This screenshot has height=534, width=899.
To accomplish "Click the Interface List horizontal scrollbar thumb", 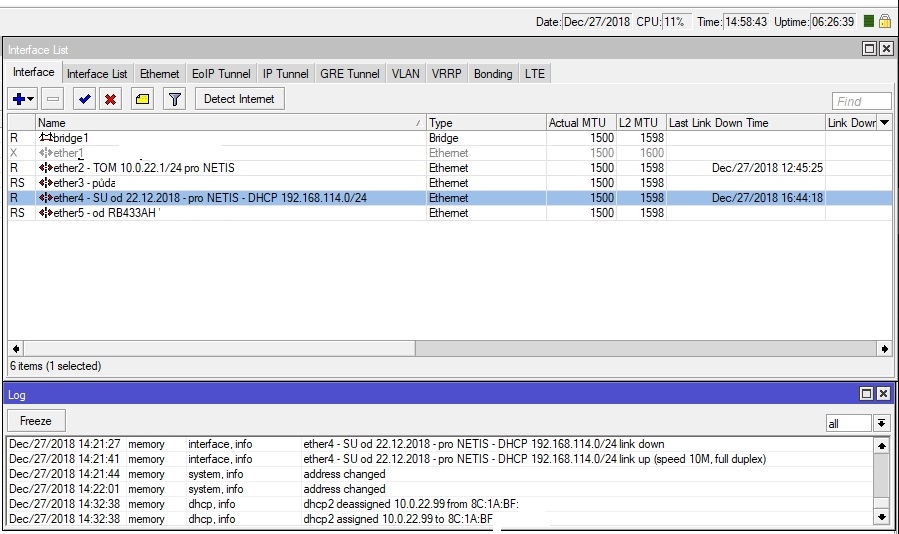I will [219, 348].
